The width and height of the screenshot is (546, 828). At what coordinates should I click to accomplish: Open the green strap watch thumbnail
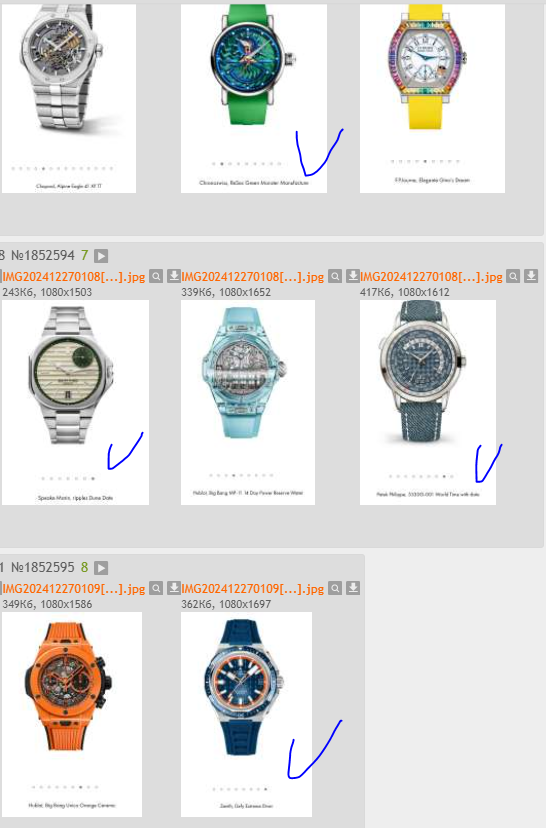pos(254,99)
